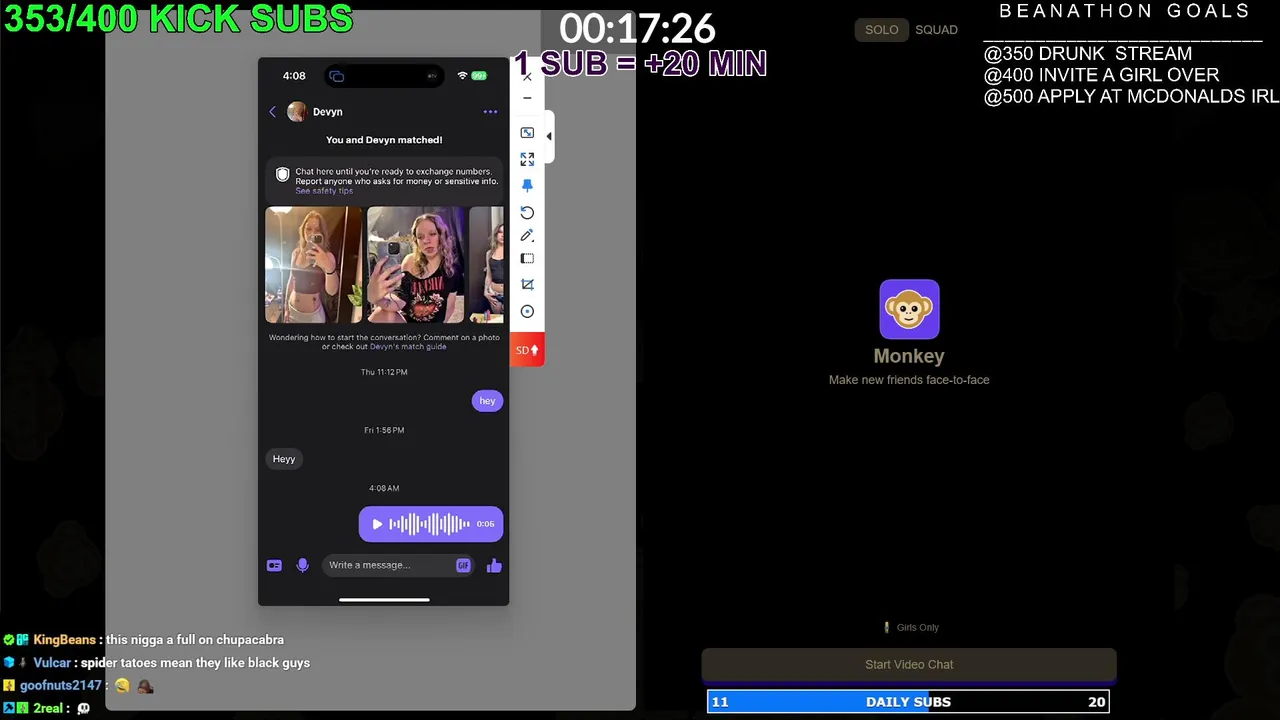This screenshot has height=720, width=1280.
Task: View Devyn's partially visible third photo
Action: click(486, 264)
